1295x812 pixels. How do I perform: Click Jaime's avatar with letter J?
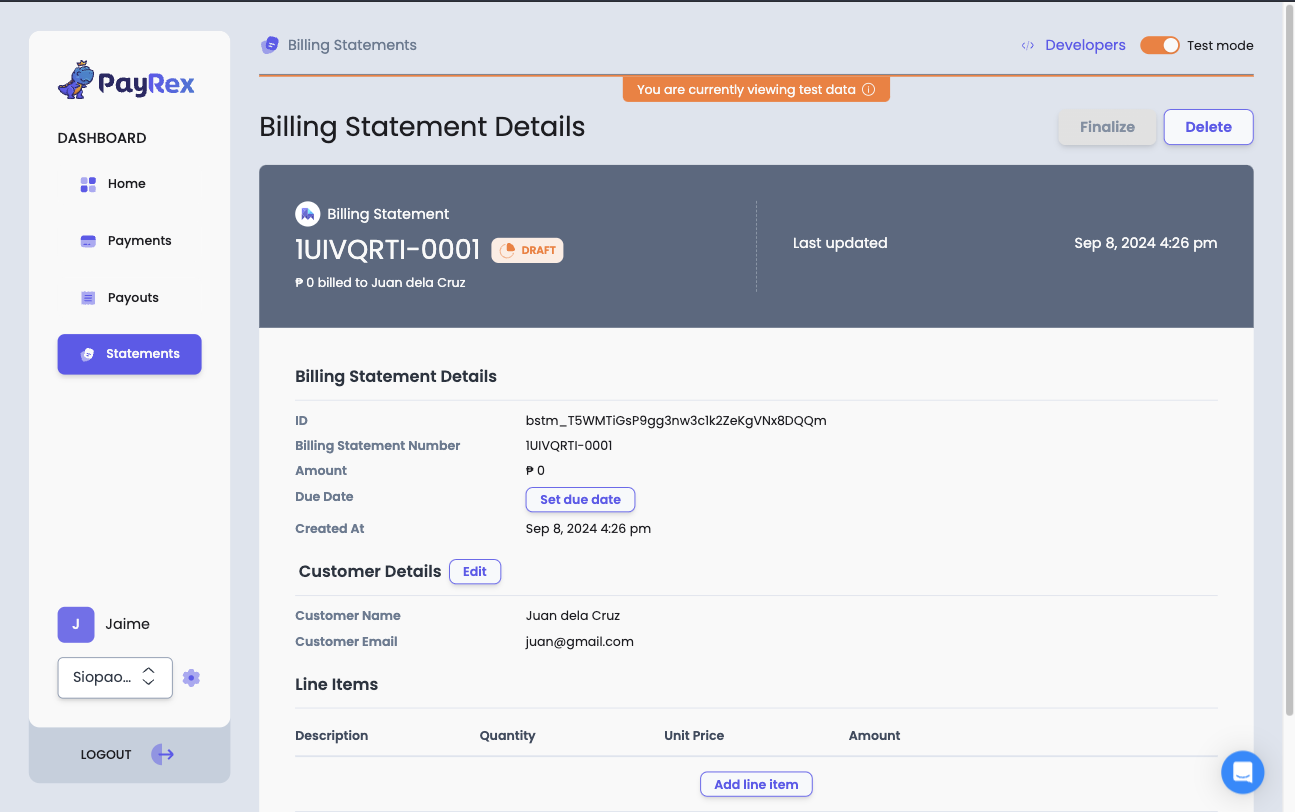(75, 624)
